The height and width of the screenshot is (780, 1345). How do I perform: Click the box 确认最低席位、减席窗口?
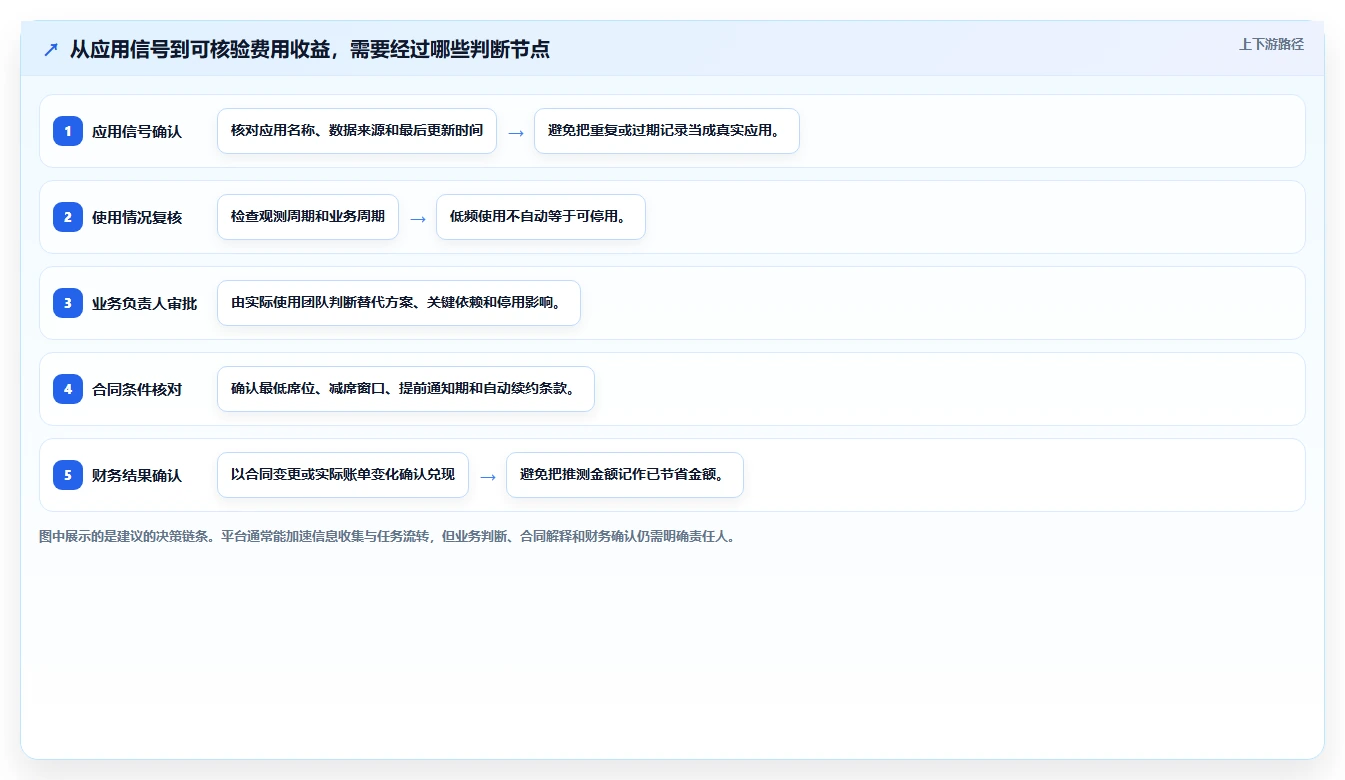[406, 389]
